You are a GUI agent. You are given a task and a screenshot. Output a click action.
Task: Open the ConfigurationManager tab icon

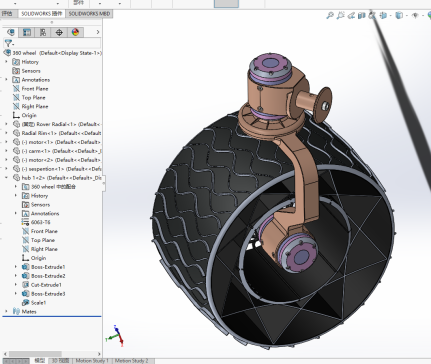pyautogui.click(x=43, y=32)
